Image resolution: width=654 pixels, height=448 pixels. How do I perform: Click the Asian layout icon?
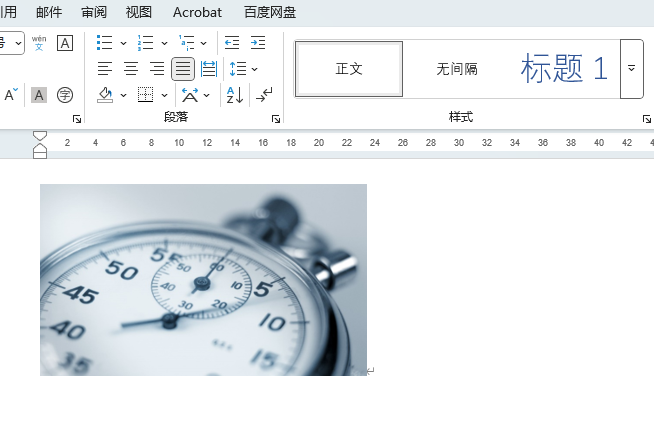tap(190, 95)
